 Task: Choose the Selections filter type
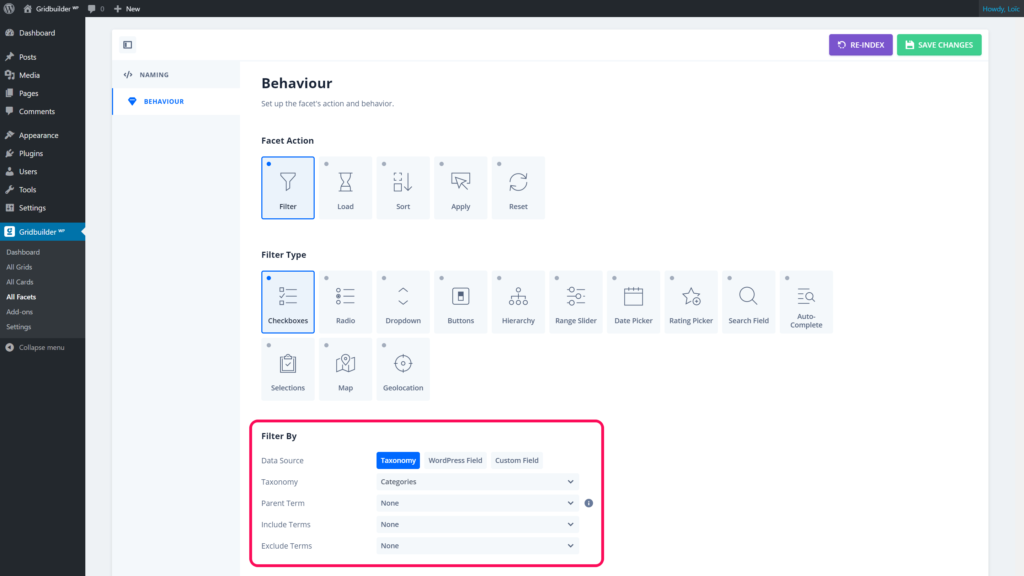point(287,369)
